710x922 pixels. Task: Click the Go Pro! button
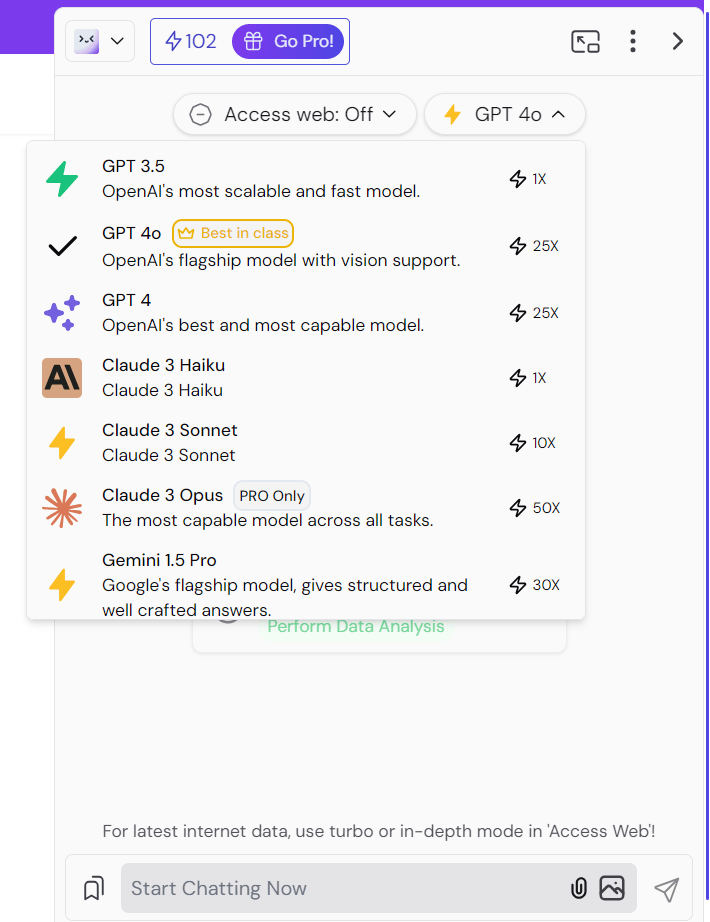(290, 41)
